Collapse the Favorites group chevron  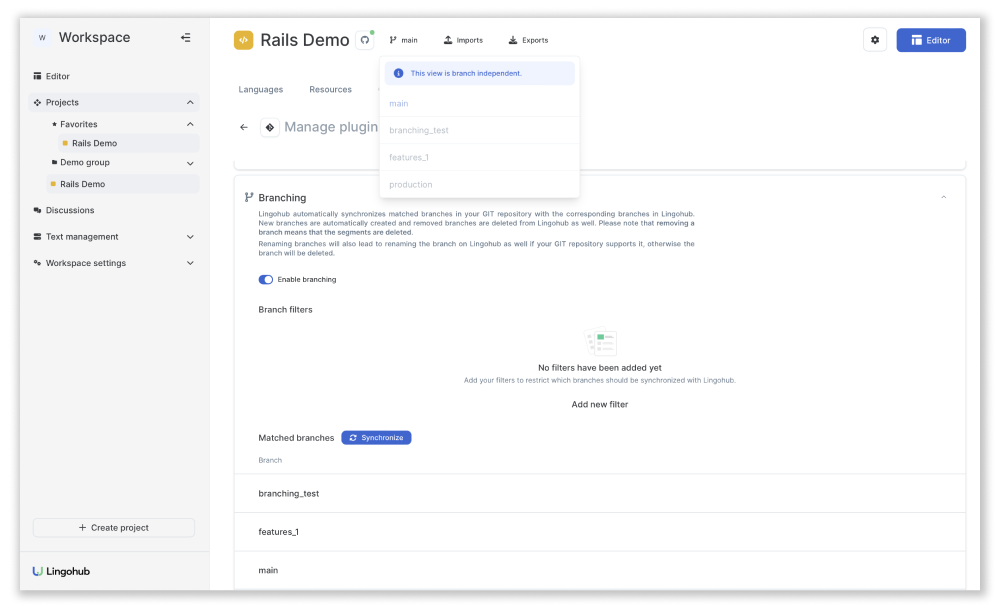coord(190,124)
